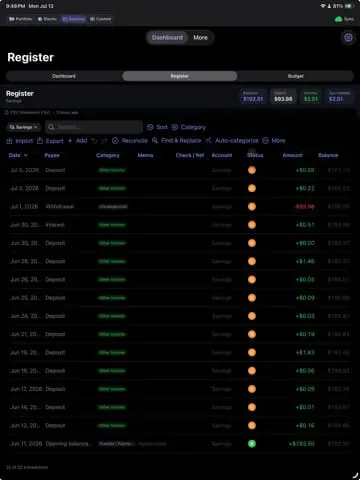Click the Auto-categorize button label
The width and height of the screenshot is (360, 480).
click(236, 141)
